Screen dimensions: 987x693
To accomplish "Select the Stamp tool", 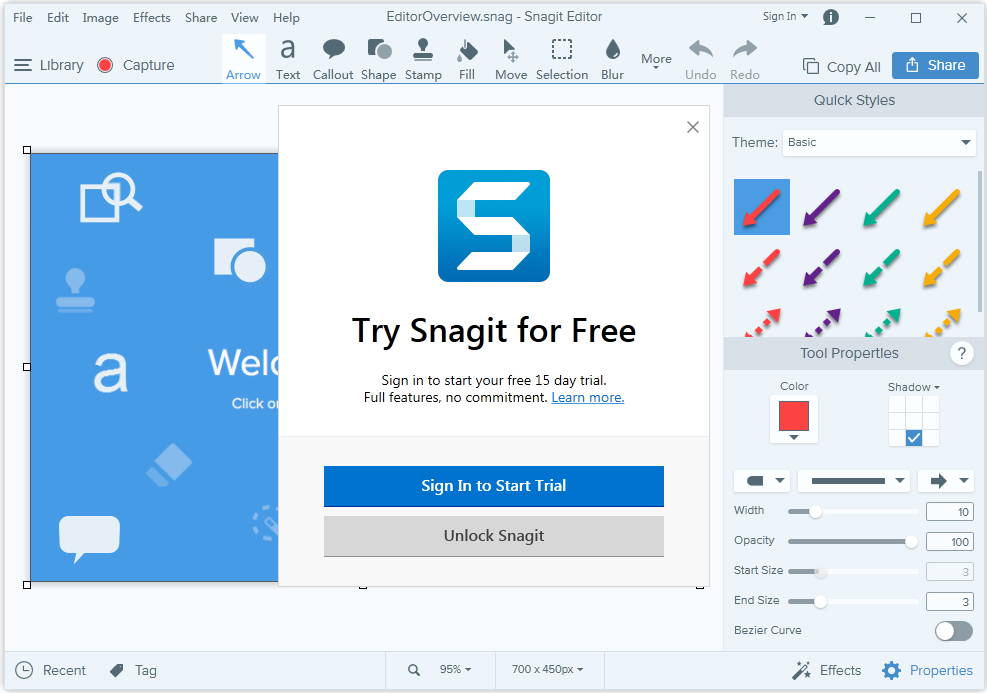I will (423, 59).
